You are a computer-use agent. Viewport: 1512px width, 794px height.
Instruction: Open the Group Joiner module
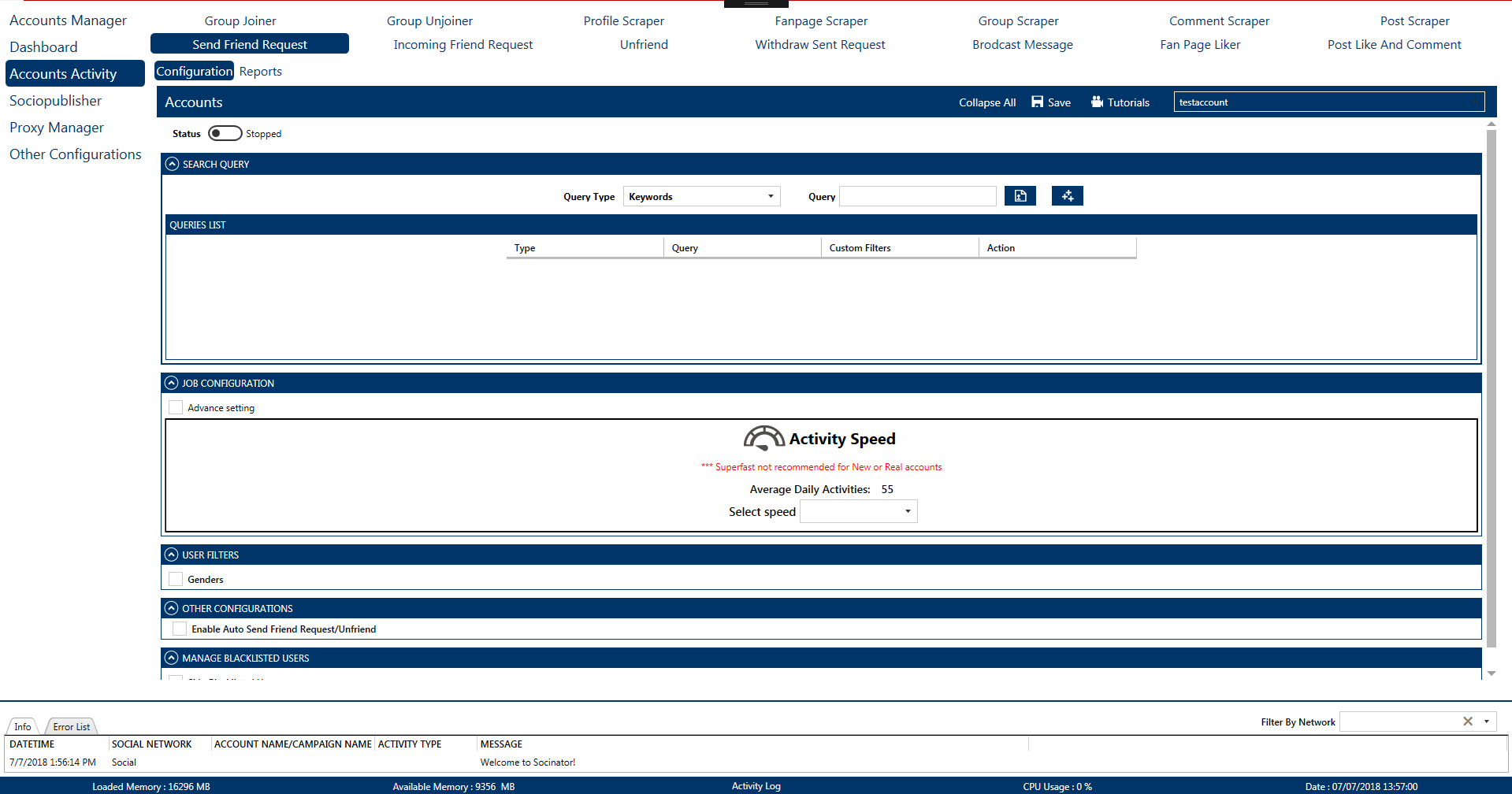[x=240, y=20]
